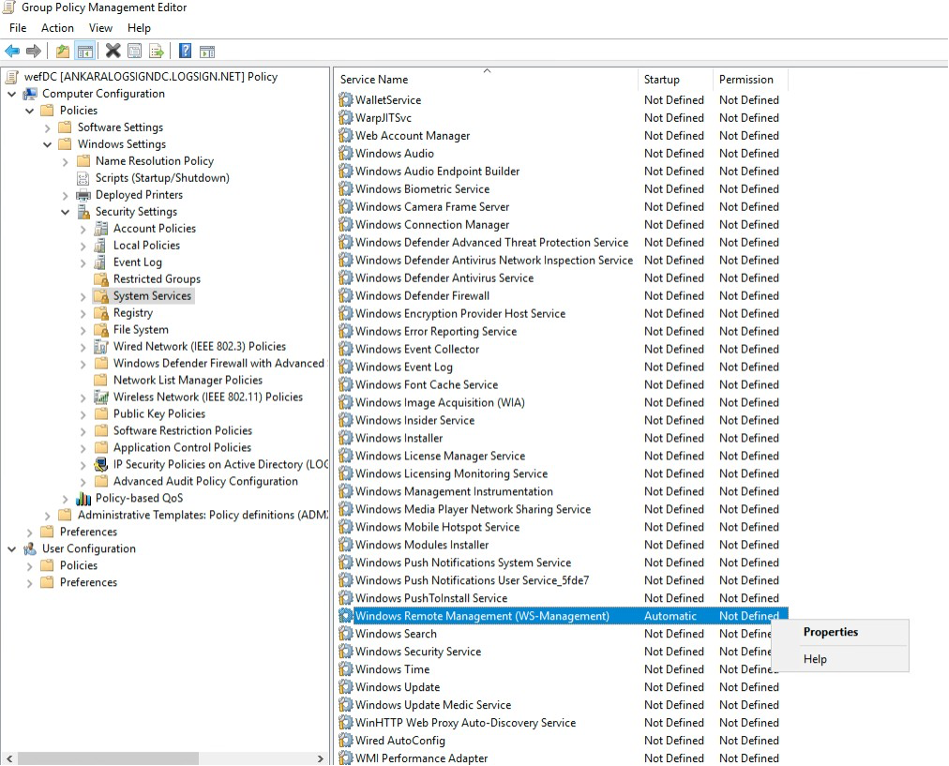This screenshot has width=949, height=766.
Task: Expand the Public Key Policies node
Action: (x=83, y=414)
